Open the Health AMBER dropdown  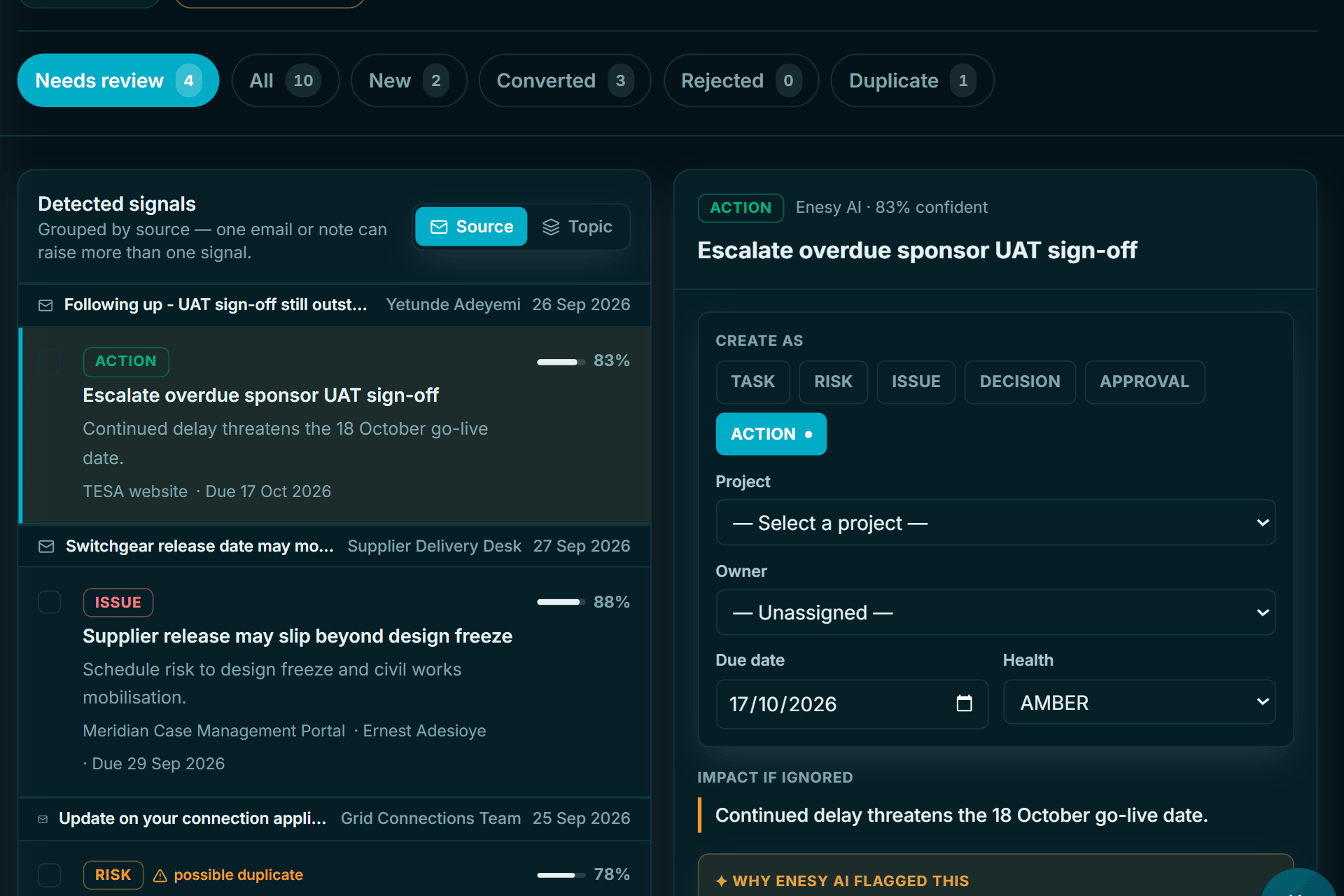(1140, 703)
